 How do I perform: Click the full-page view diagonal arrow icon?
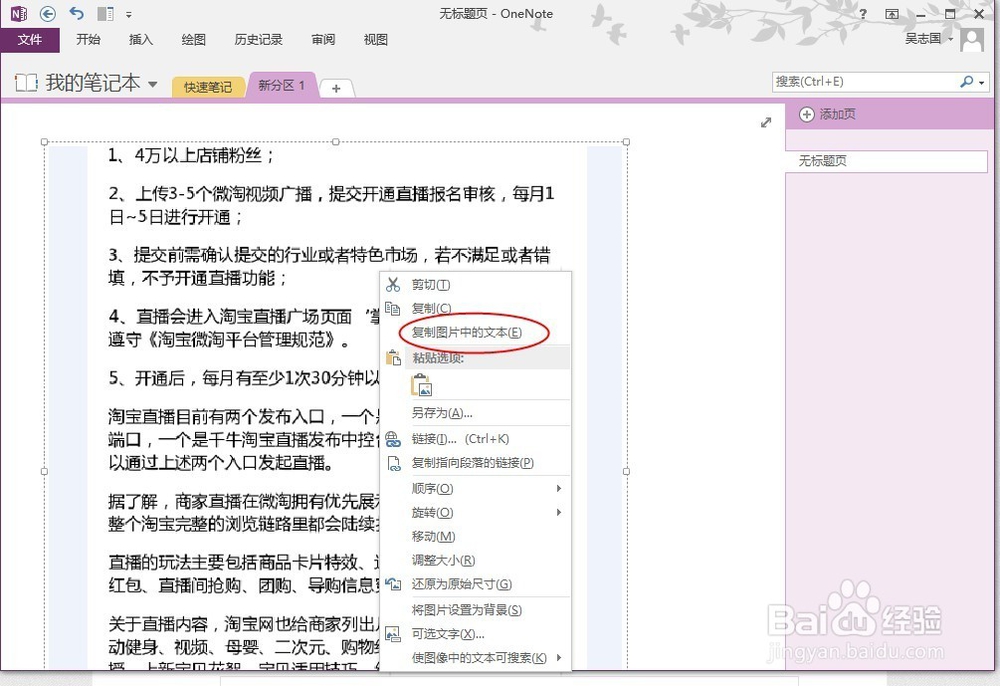tap(766, 122)
